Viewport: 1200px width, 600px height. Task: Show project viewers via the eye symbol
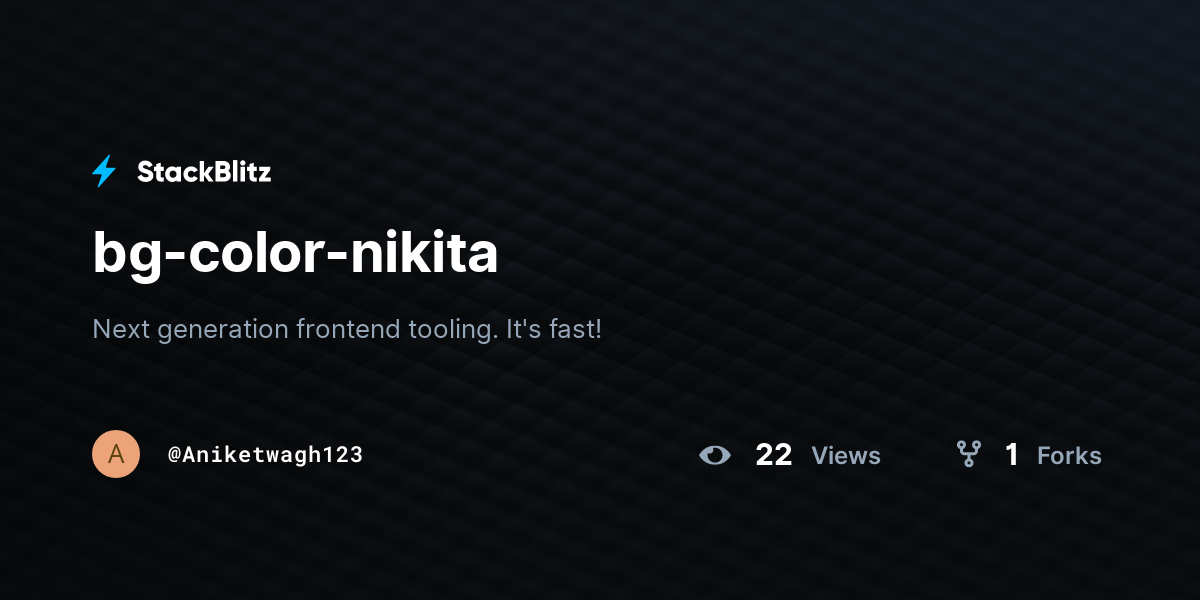pyautogui.click(x=715, y=455)
